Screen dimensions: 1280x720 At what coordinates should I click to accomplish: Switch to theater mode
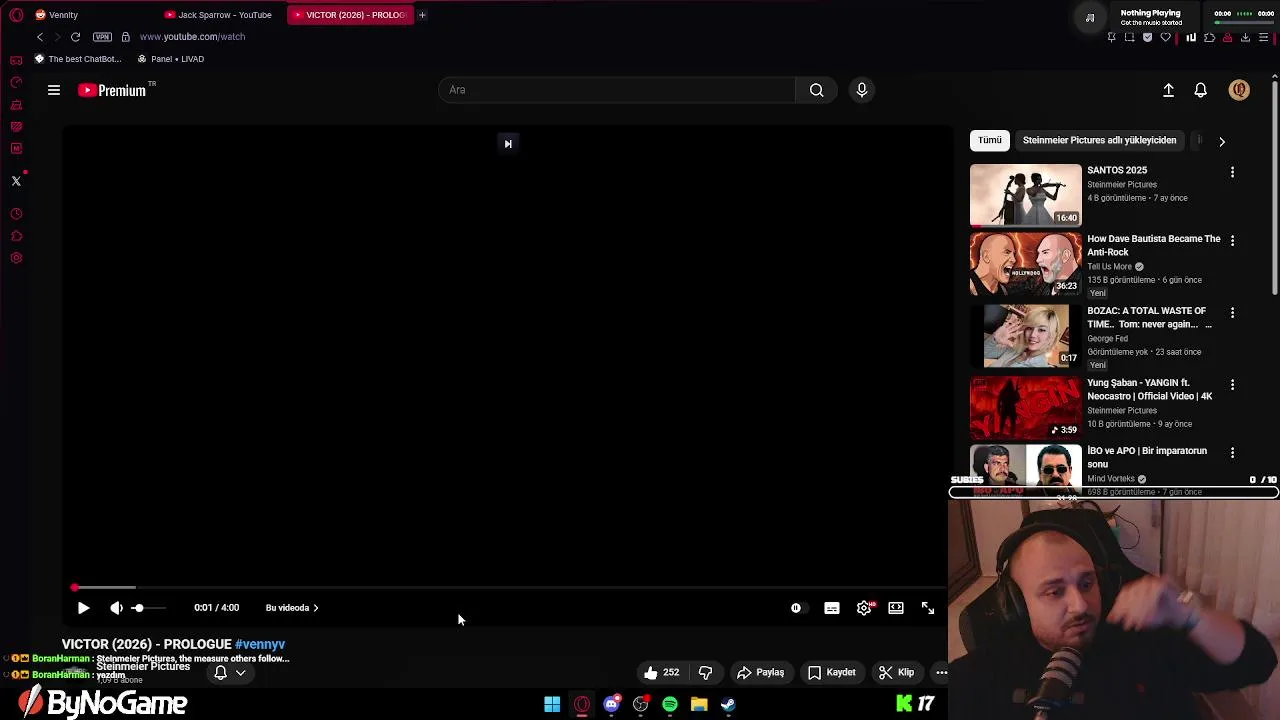[896, 608]
